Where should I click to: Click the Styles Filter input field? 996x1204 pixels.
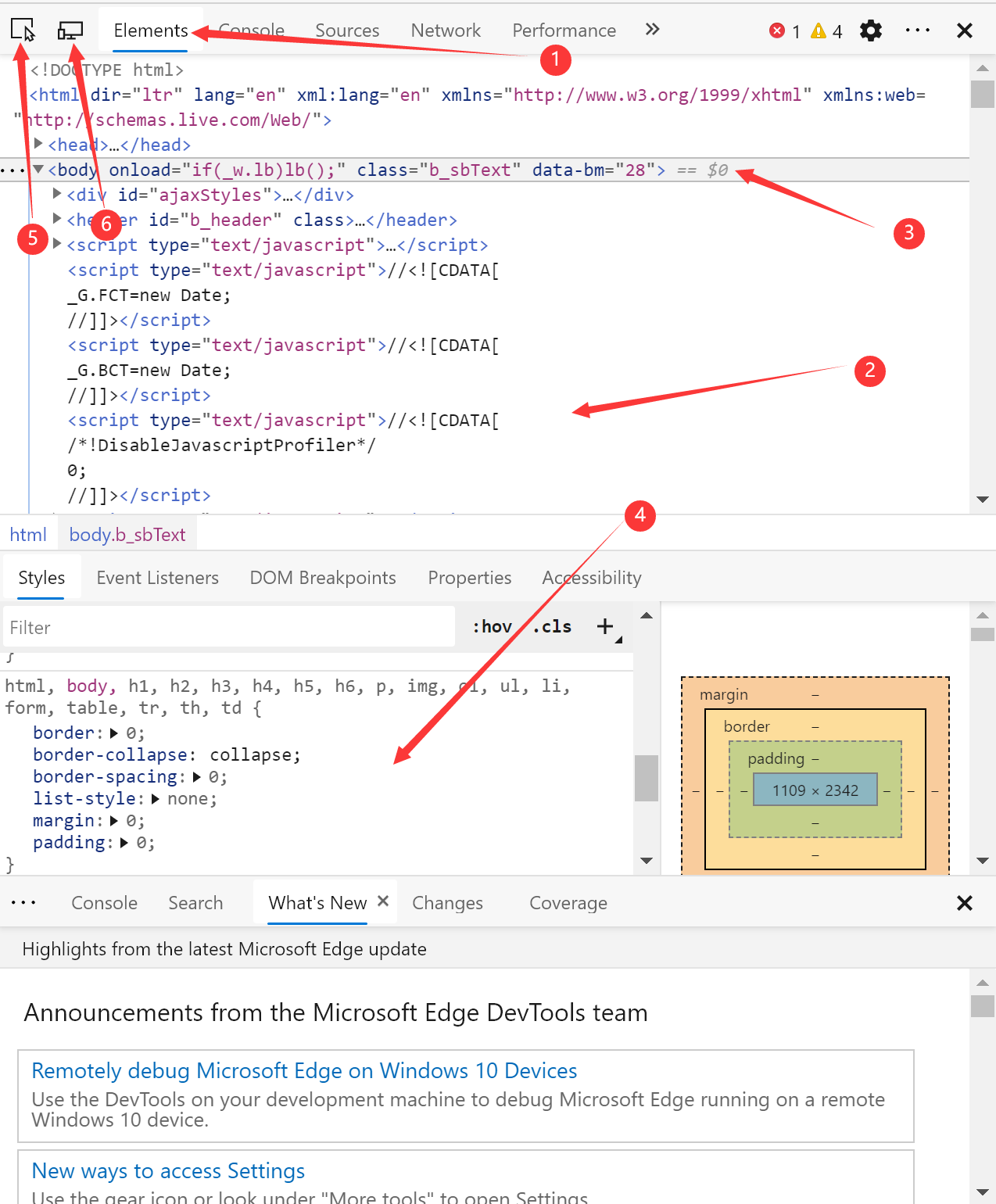[x=229, y=627]
